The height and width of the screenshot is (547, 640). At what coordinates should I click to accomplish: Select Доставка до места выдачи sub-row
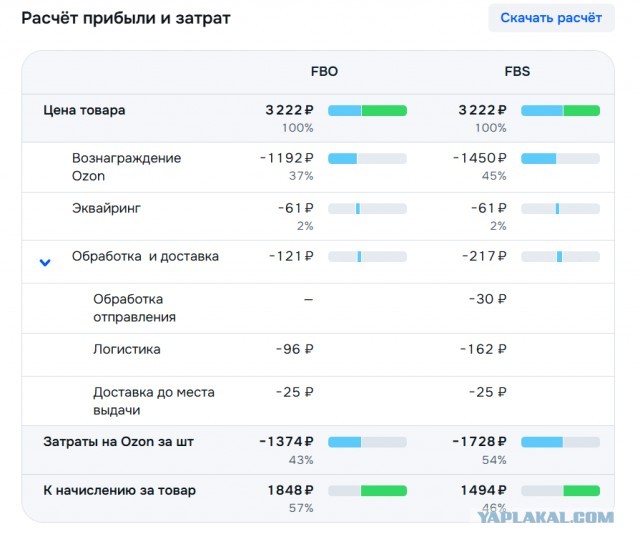[153, 401]
